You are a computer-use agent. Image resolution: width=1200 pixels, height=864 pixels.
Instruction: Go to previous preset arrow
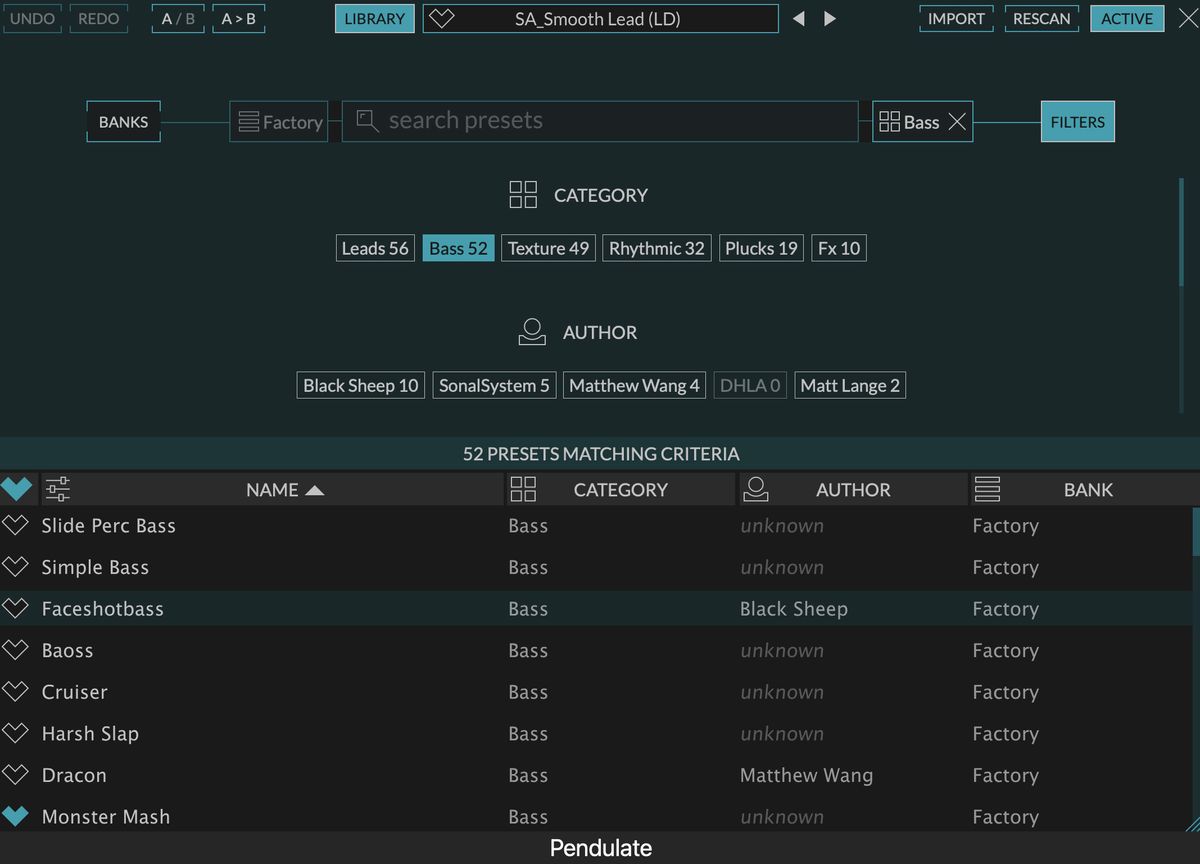pos(798,19)
